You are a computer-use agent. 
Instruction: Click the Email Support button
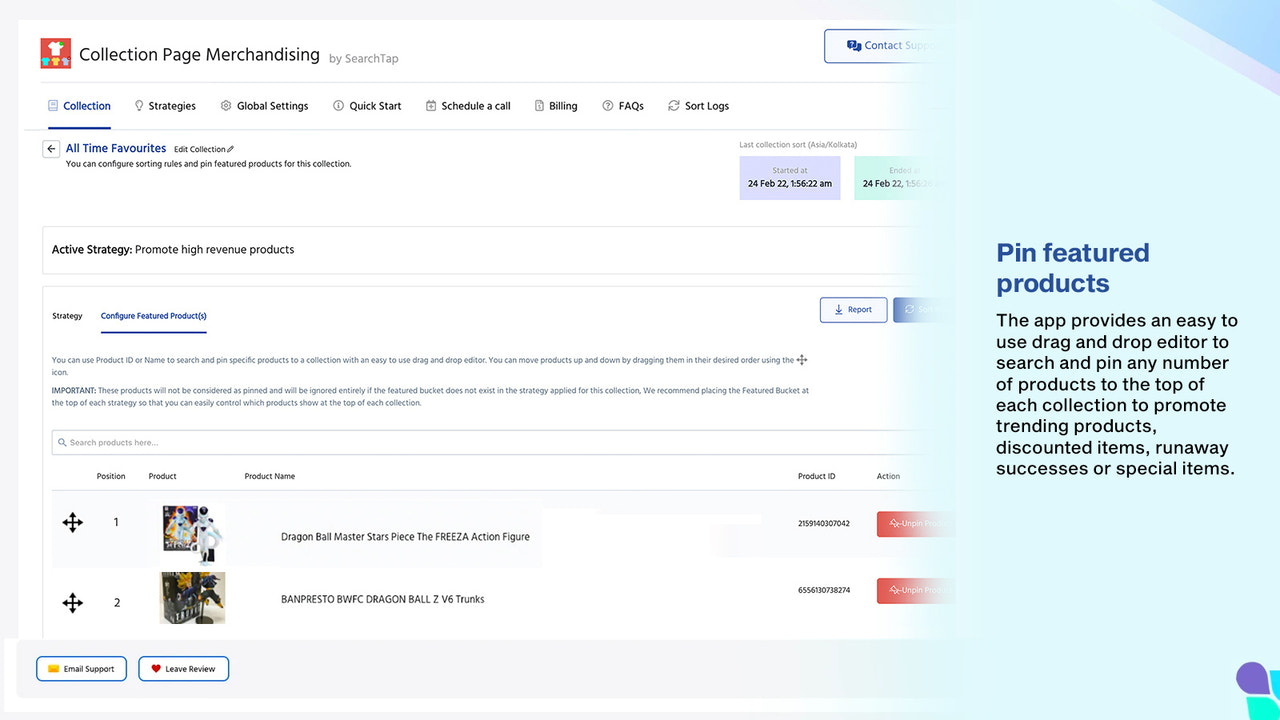pos(81,668)
